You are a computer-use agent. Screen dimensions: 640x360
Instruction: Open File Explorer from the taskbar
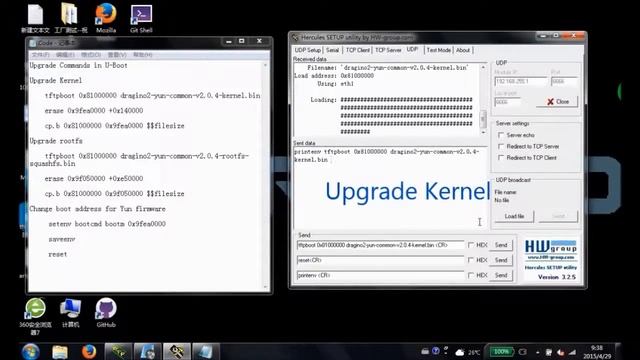click(60, 351)
